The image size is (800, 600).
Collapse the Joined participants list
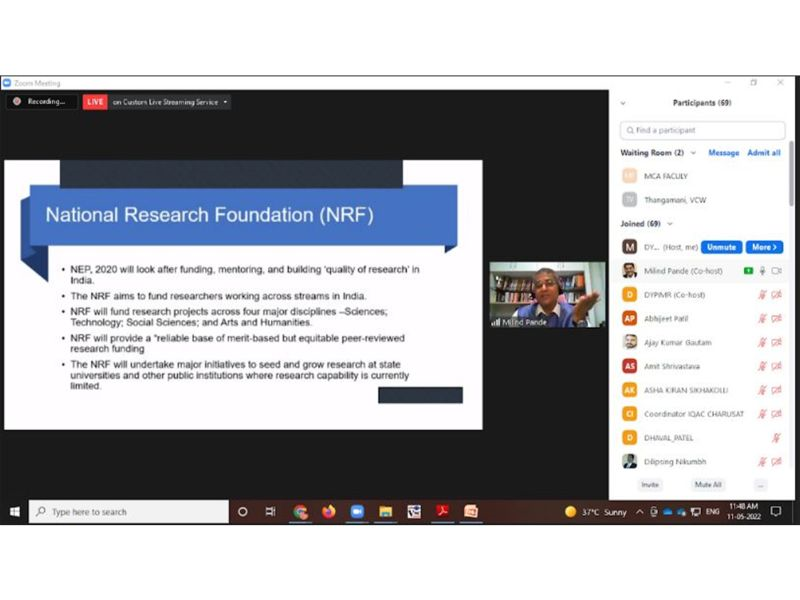click(x=670, y=224)
